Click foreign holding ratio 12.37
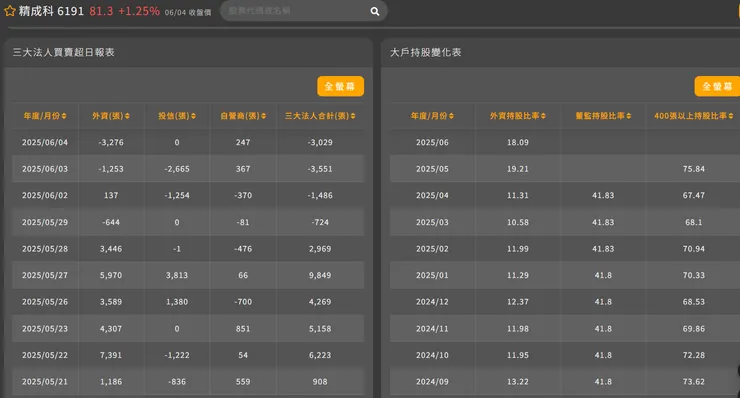Image resolution: width=740 pixels, height=398 pixels. click(518, 302)
